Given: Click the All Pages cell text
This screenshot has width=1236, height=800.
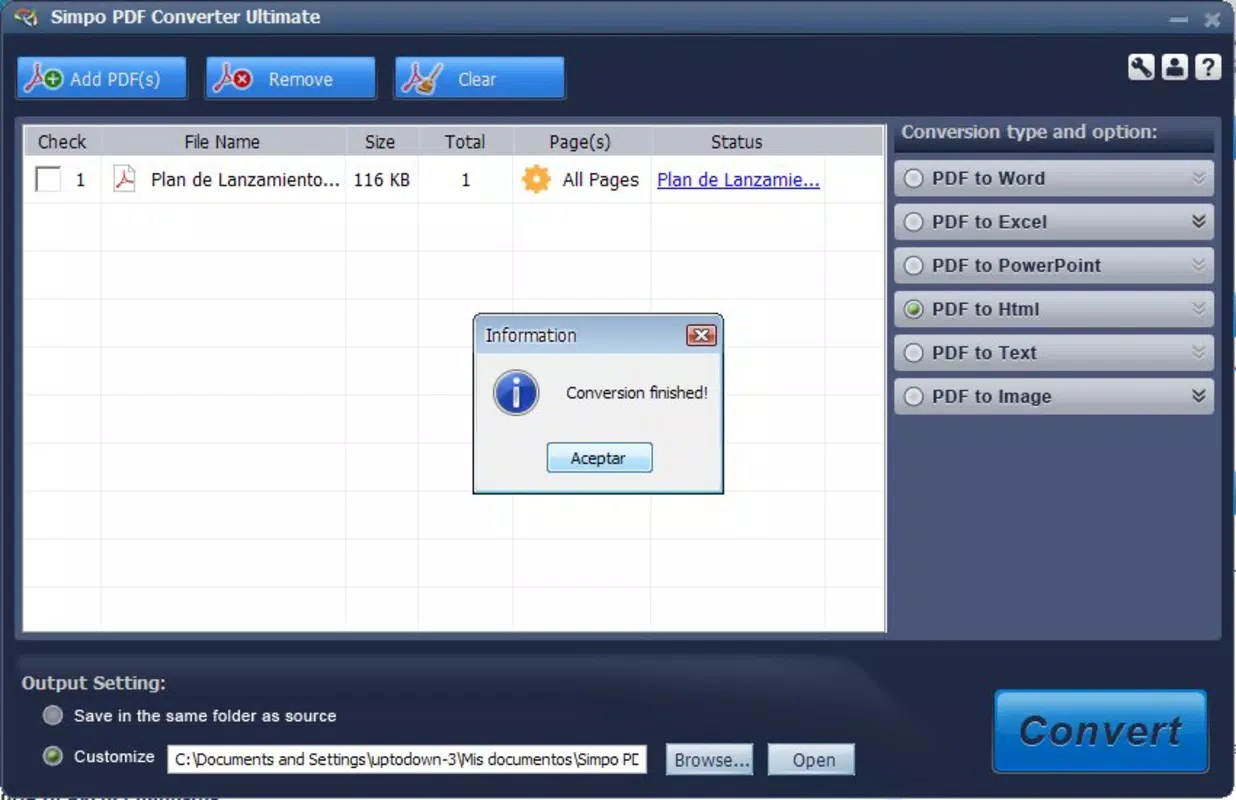Looking at the screenshot, I should point(600,180).
